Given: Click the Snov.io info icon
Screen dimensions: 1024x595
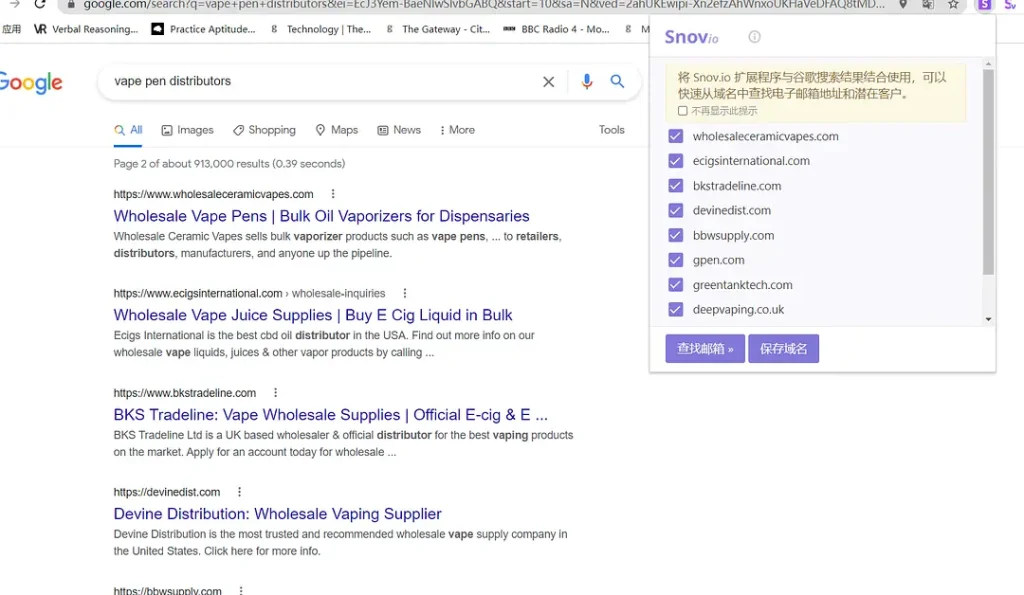Looking at the screenshot, I should coord(754,37).
